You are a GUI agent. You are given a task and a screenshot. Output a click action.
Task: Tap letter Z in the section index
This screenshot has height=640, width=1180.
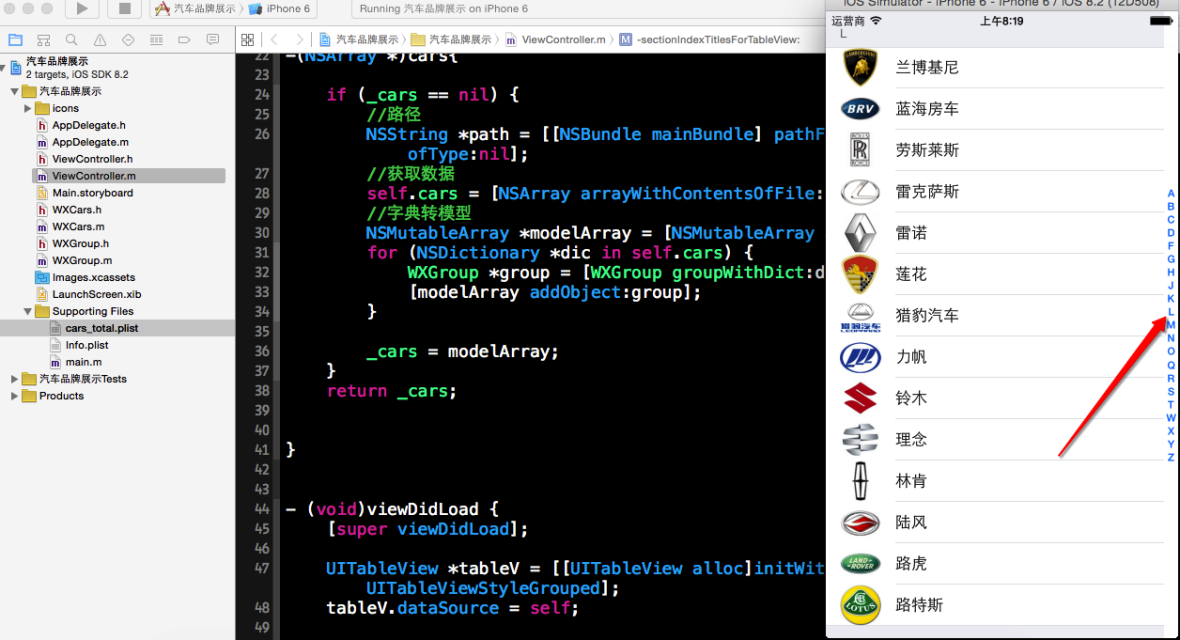[1171, 457]
